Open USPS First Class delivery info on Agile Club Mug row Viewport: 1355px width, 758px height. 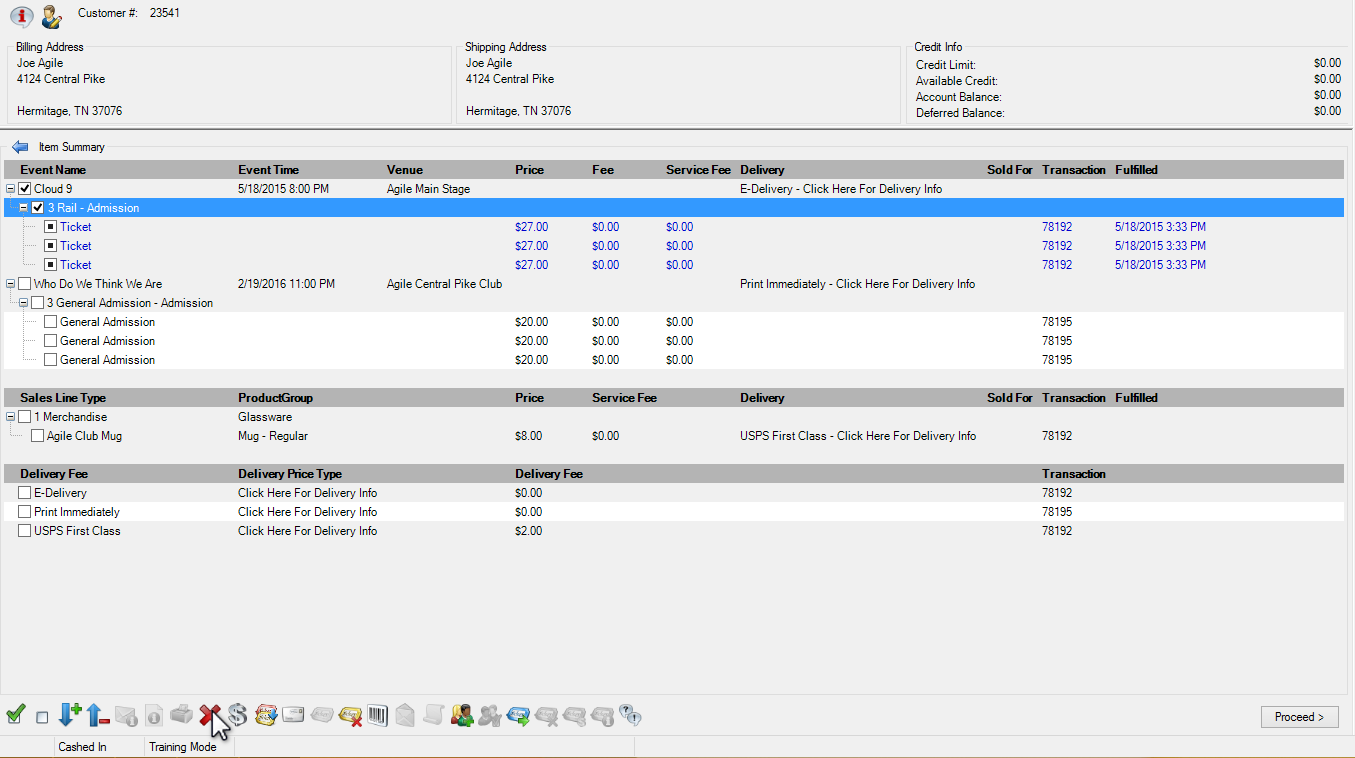click(858, 436)
